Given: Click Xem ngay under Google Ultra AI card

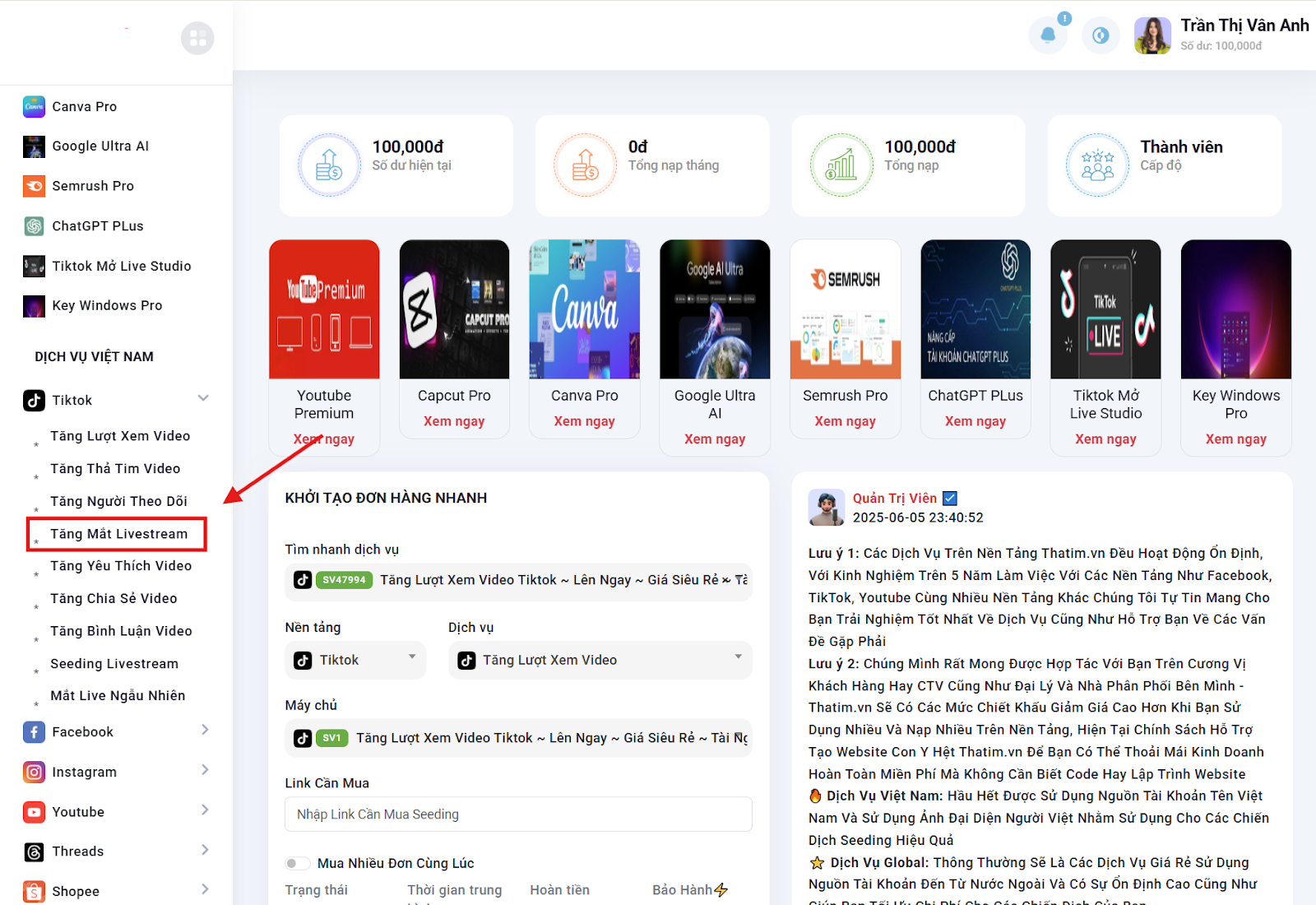Looking at the screenshot, I should (x=715, y=439).
